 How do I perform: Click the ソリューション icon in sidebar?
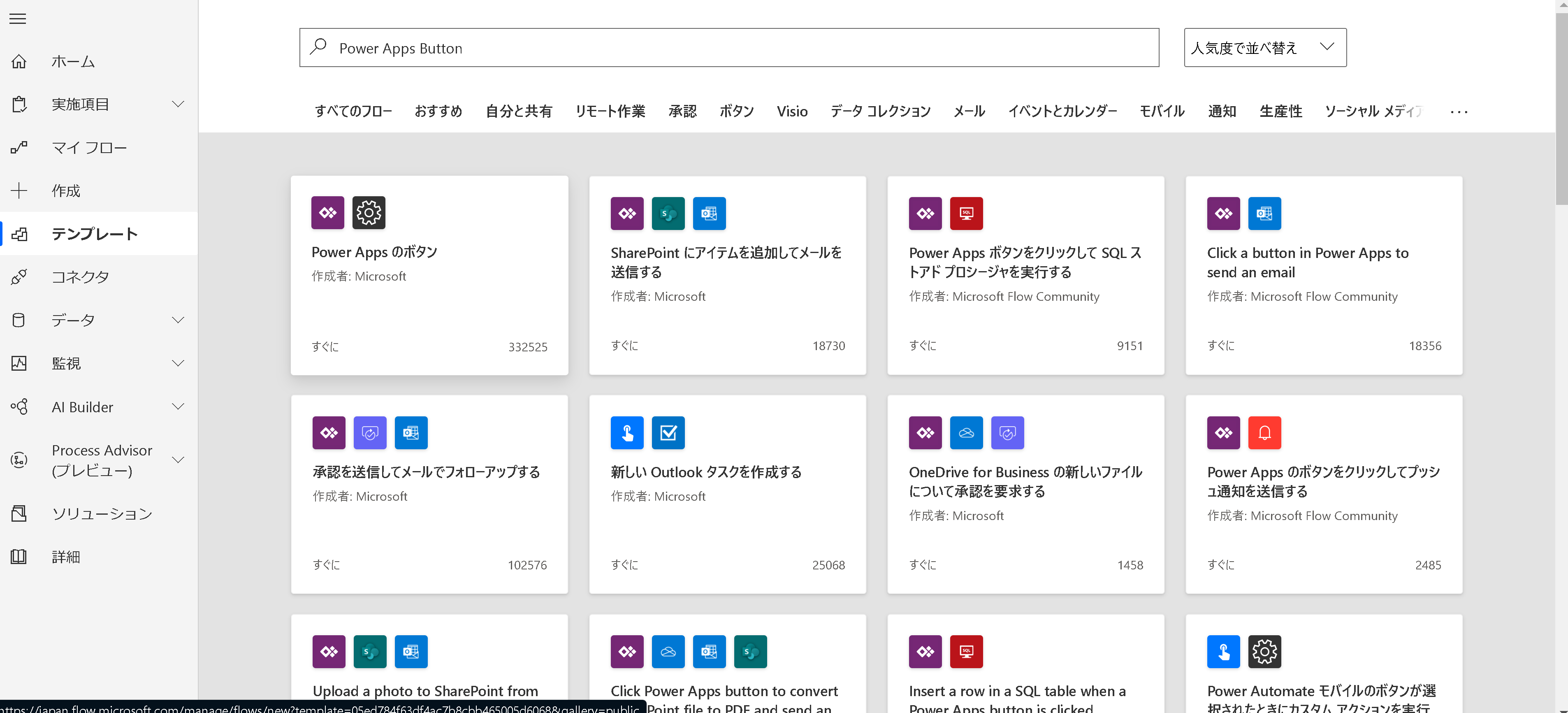point(19,513)
